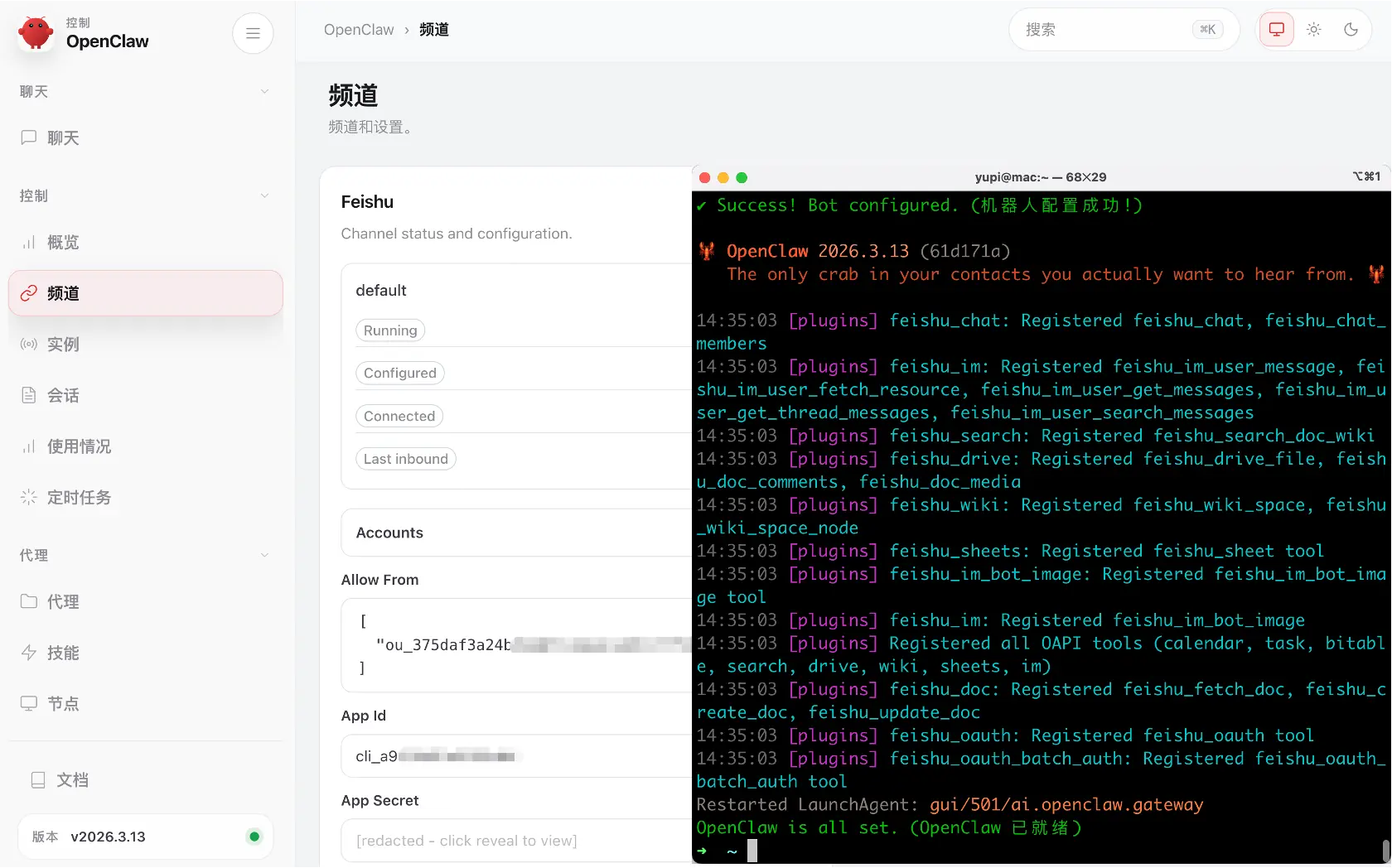1392x868 pixels.
Task: Click the 技能 lightning bolt icon
Action: (29, 653)
